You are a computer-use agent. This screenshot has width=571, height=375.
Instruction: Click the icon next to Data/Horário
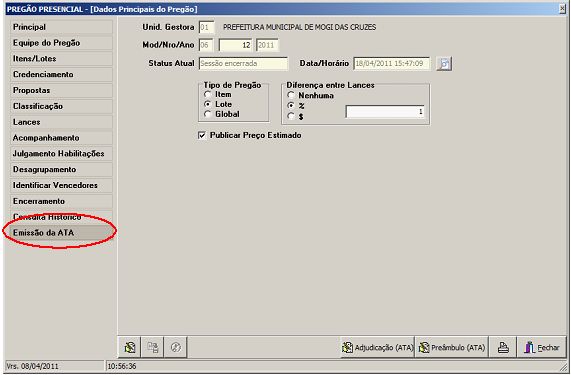click(x=444, y=64)
